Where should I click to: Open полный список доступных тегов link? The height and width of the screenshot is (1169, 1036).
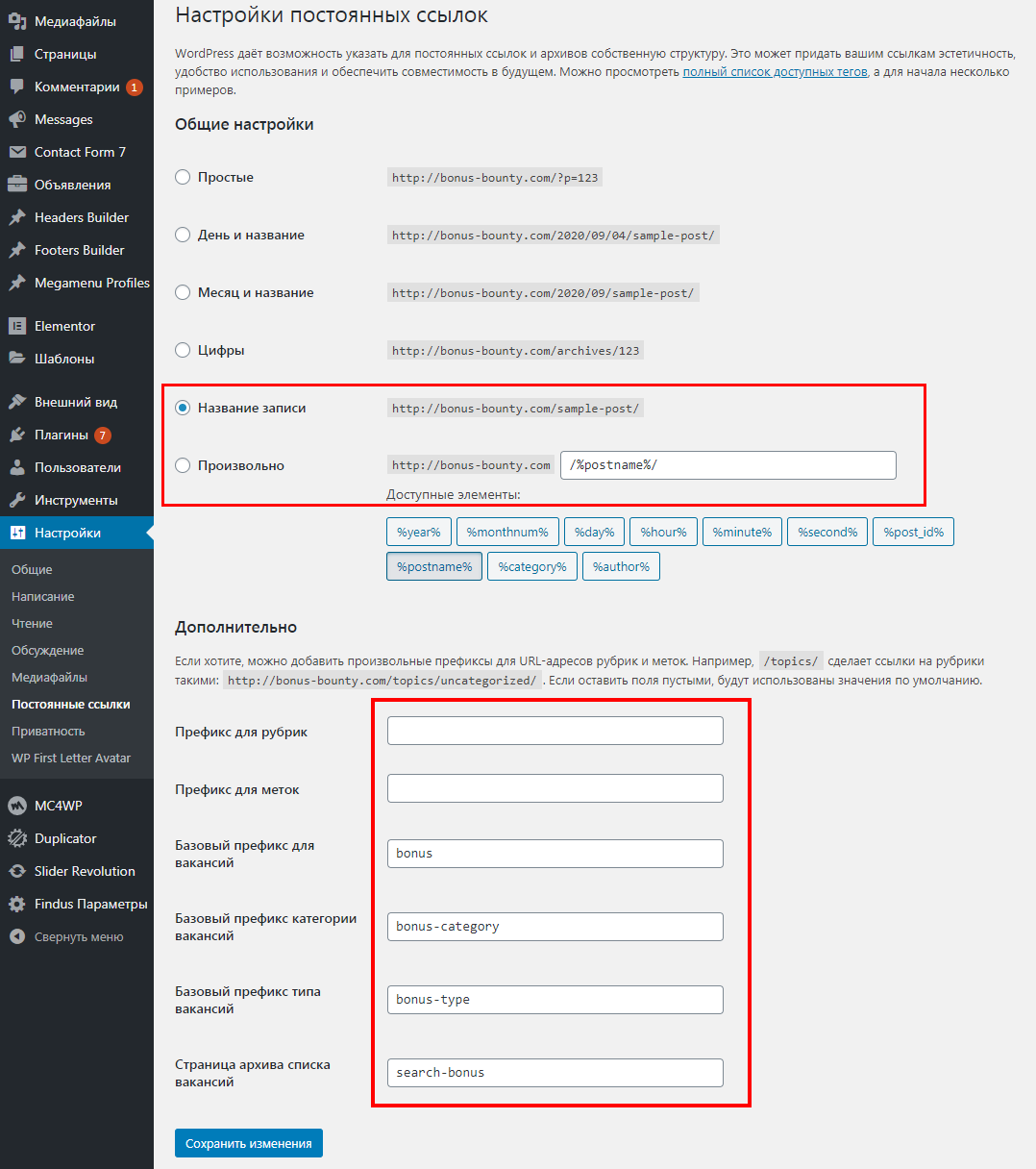pos(775,72)
